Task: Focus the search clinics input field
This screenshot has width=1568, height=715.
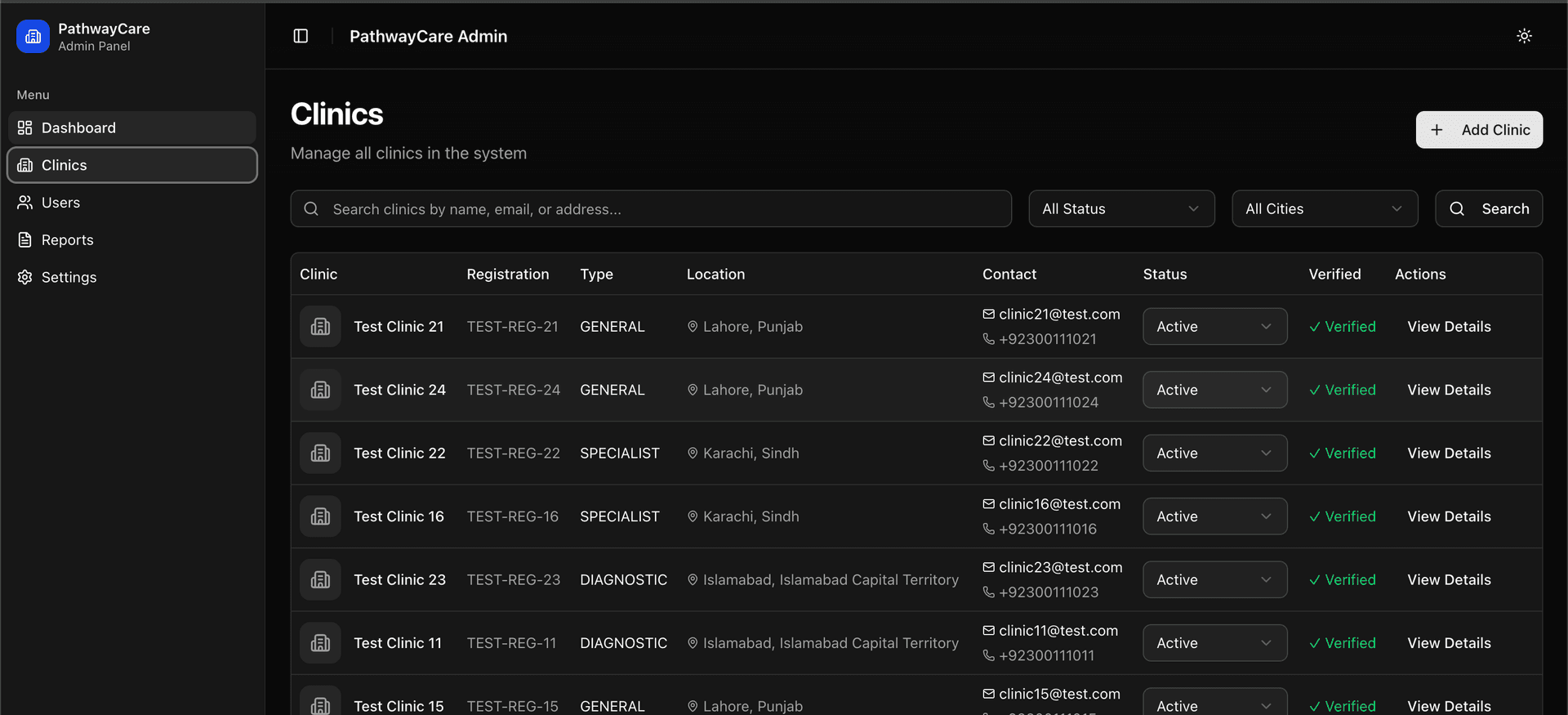Action: click(651, 209)
